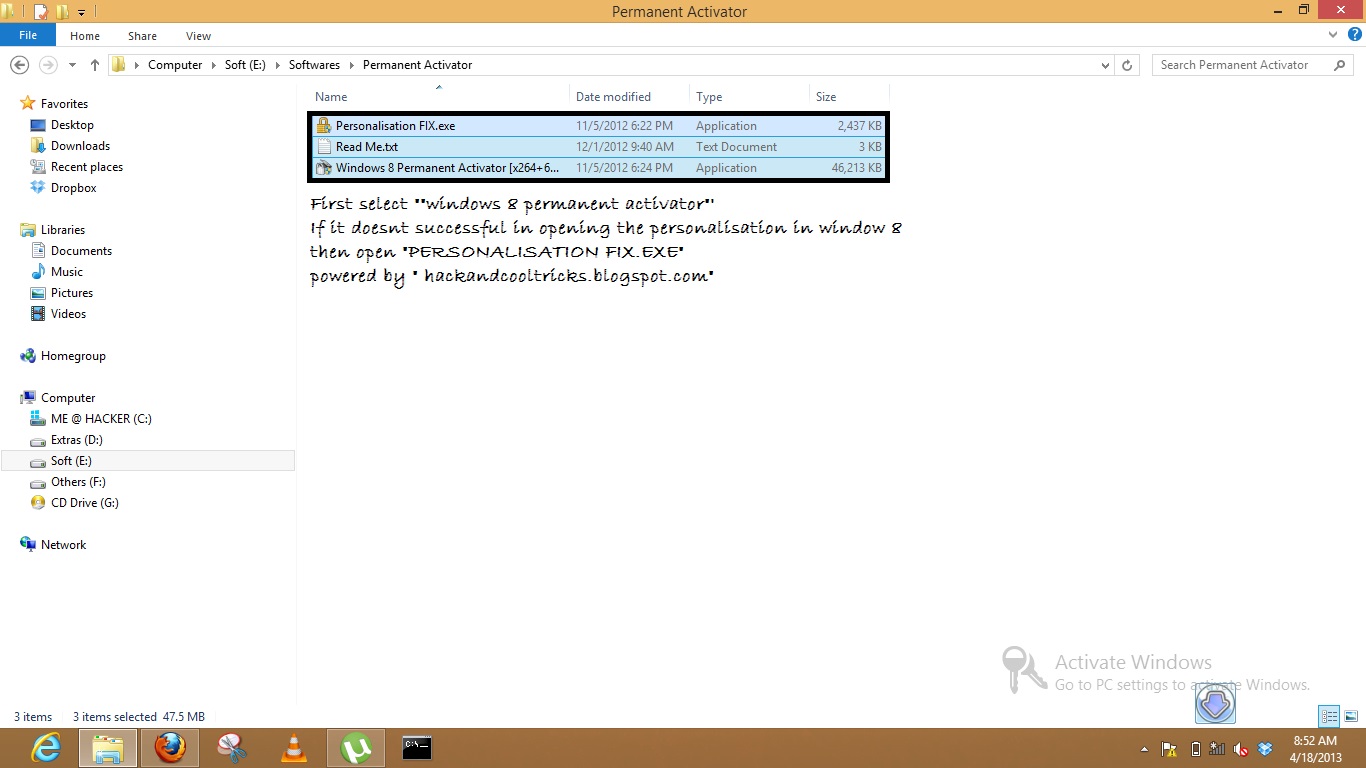Open Command Prompt from taskbar
Image resolution: width=1366 pixels, height=768 pixels.
click(417, 748)
